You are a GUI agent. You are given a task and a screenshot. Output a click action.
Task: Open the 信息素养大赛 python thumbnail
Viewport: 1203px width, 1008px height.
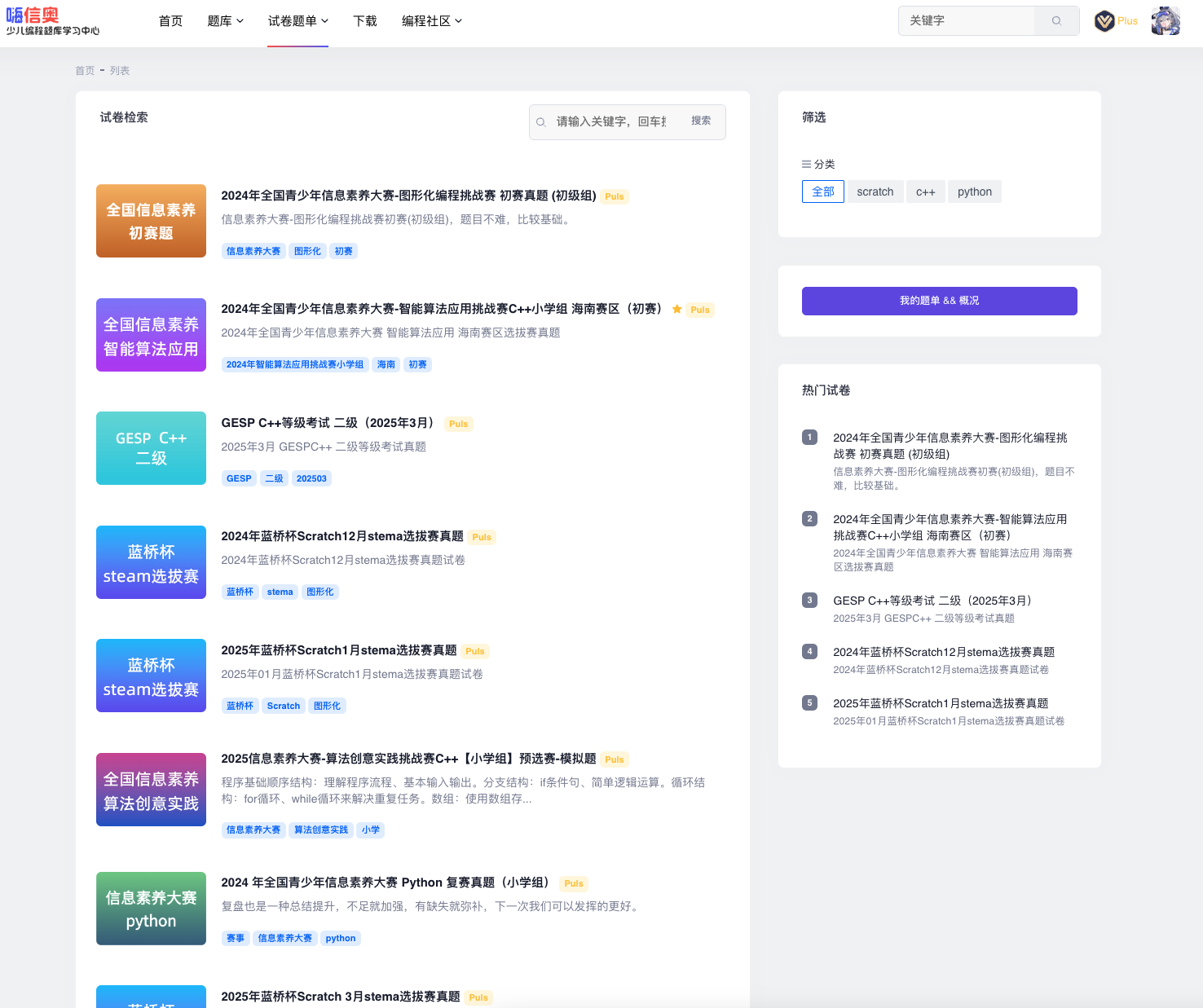151,909
